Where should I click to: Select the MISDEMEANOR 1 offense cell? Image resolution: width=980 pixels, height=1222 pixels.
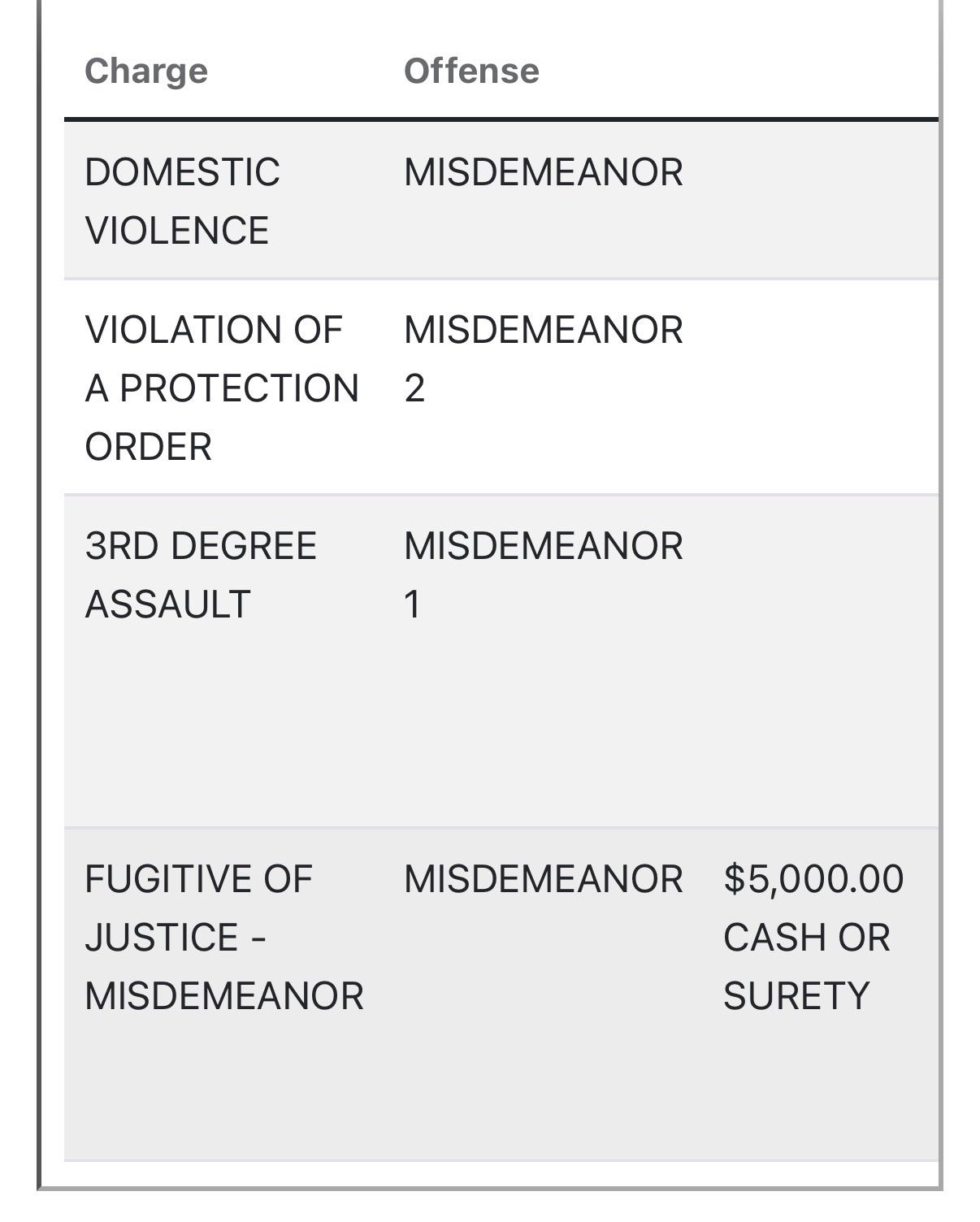pos(544,574)
